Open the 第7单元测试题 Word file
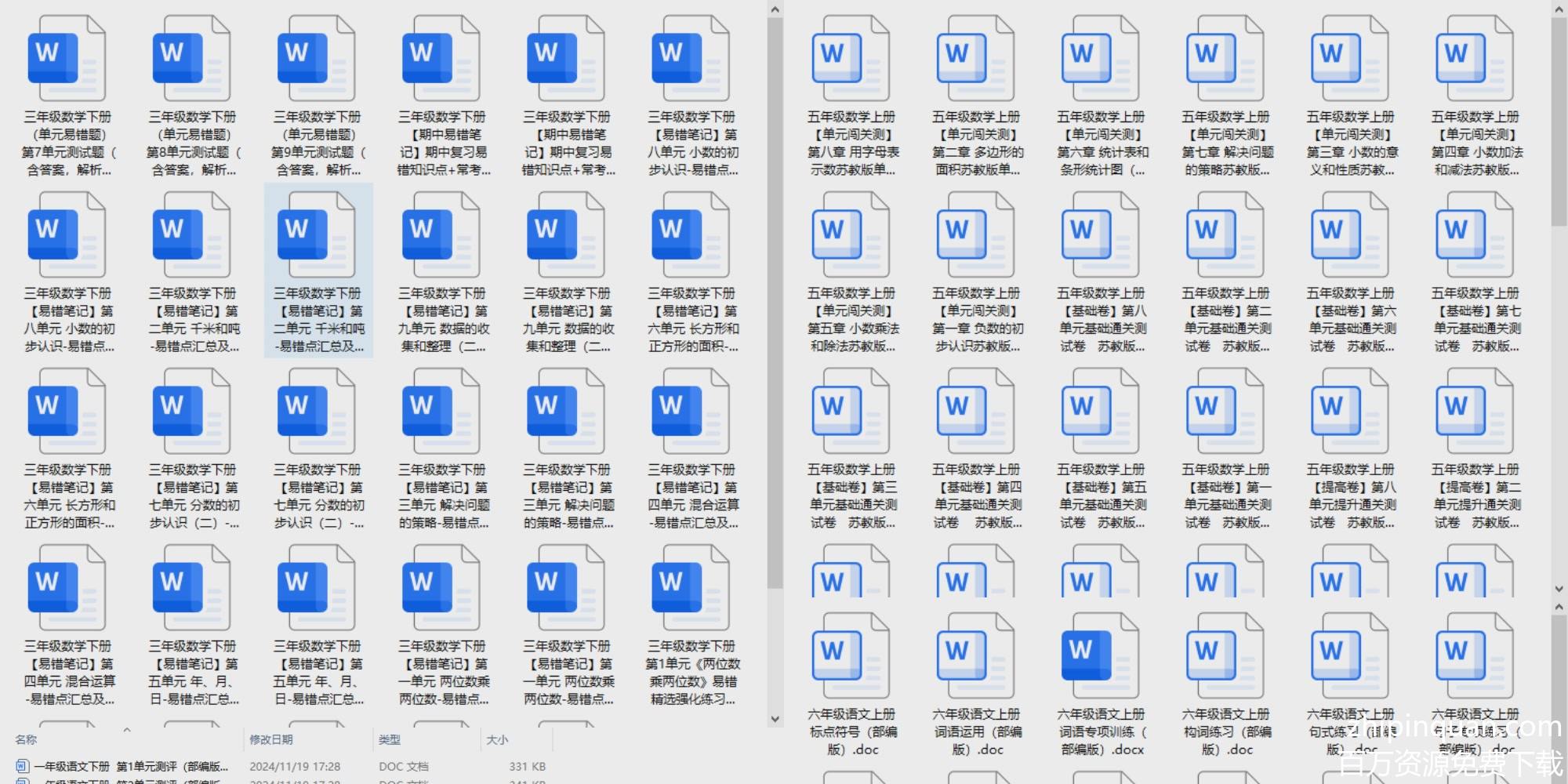This screenshot has width=1568, height=784. pos(68,97)
